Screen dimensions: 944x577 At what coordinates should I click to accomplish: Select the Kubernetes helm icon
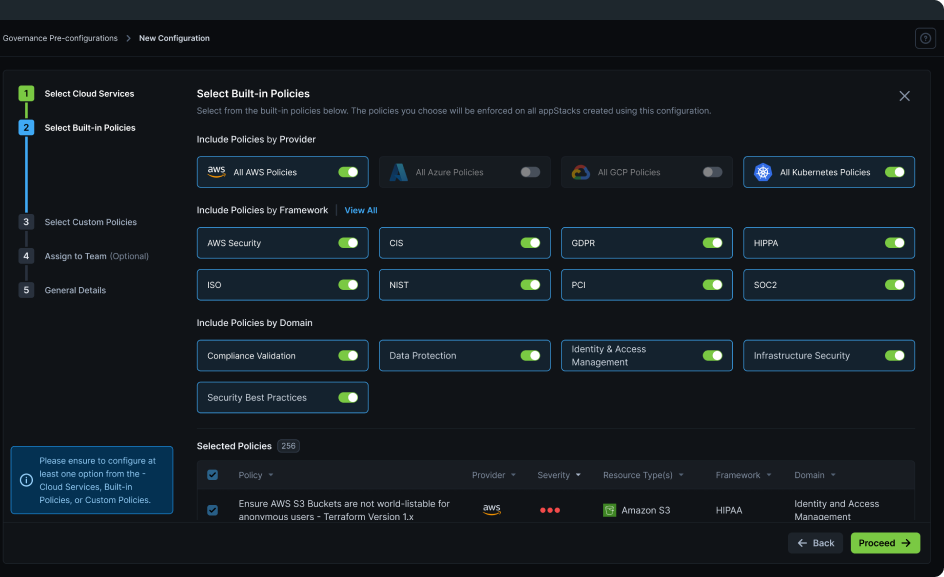[x=763, y=171]
